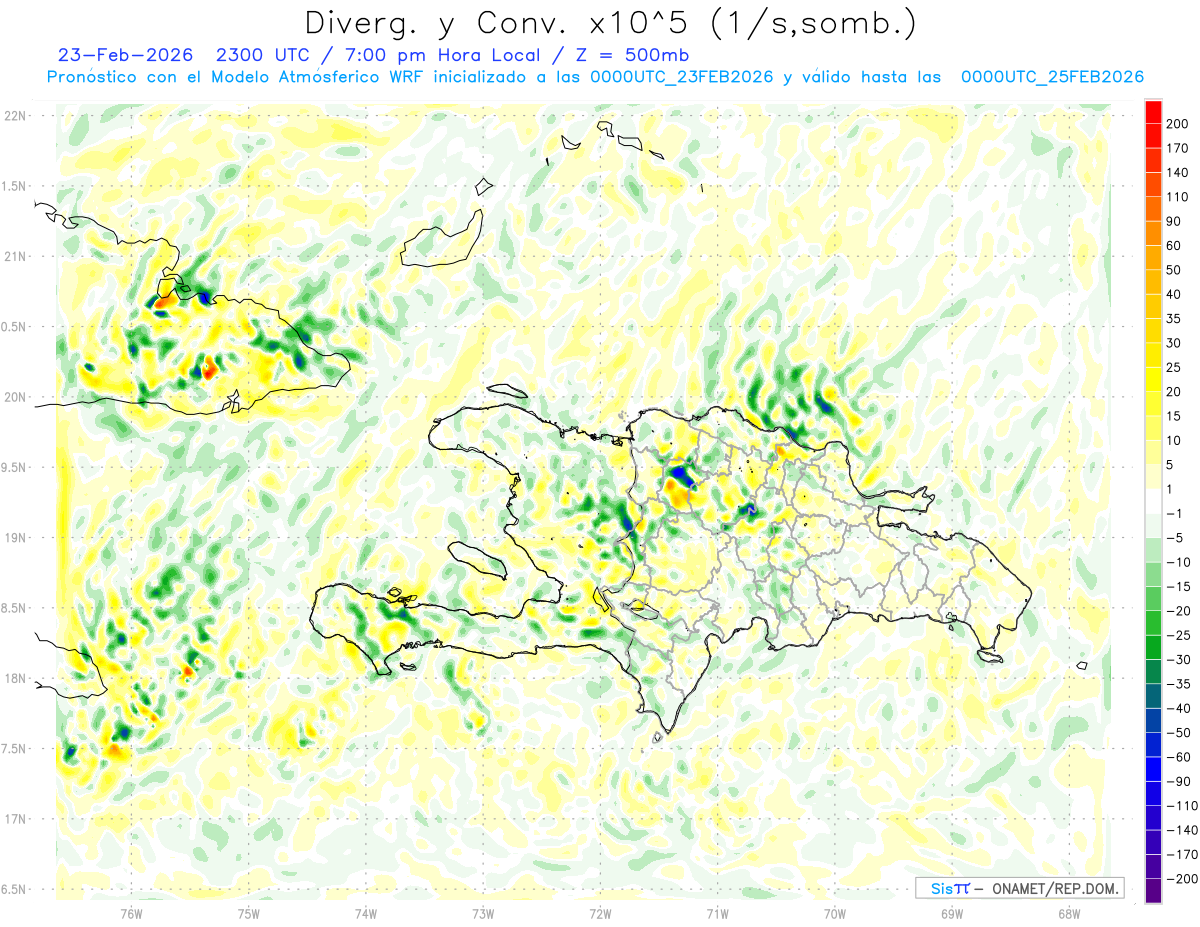The width and height of the screenshot is (1200, 927).
Task: Click the red swatch above the 200 mark
Action: click(x=1153, y=112)
